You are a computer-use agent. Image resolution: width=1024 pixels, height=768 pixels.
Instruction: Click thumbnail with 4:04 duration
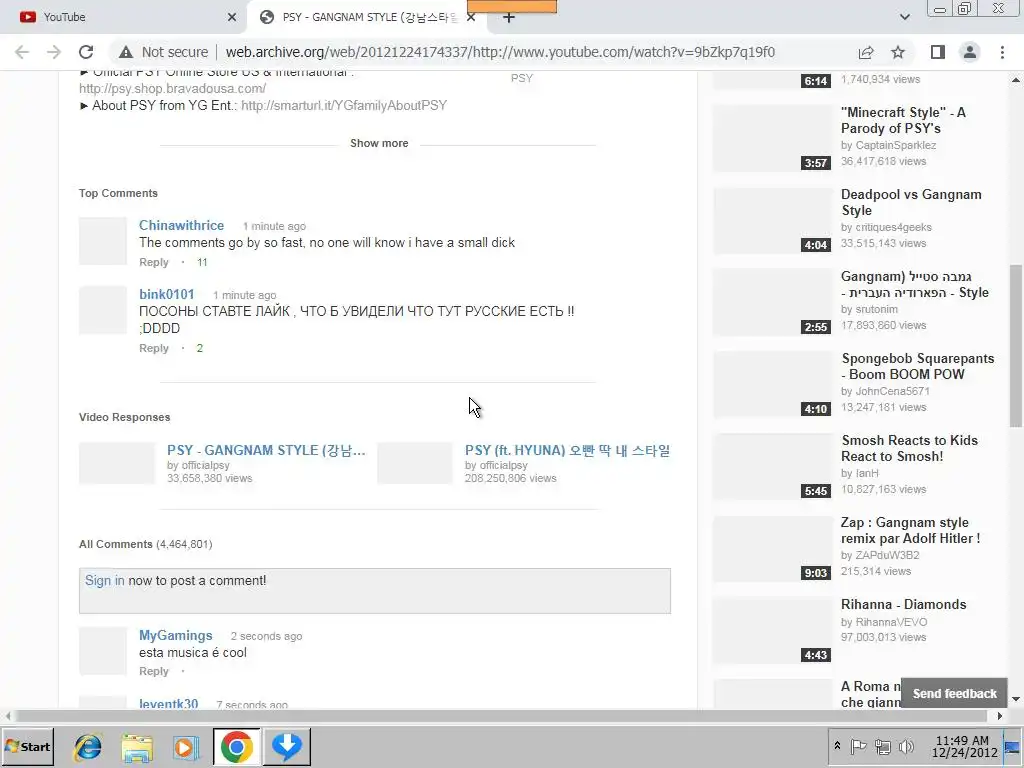[x=773, y=221]
